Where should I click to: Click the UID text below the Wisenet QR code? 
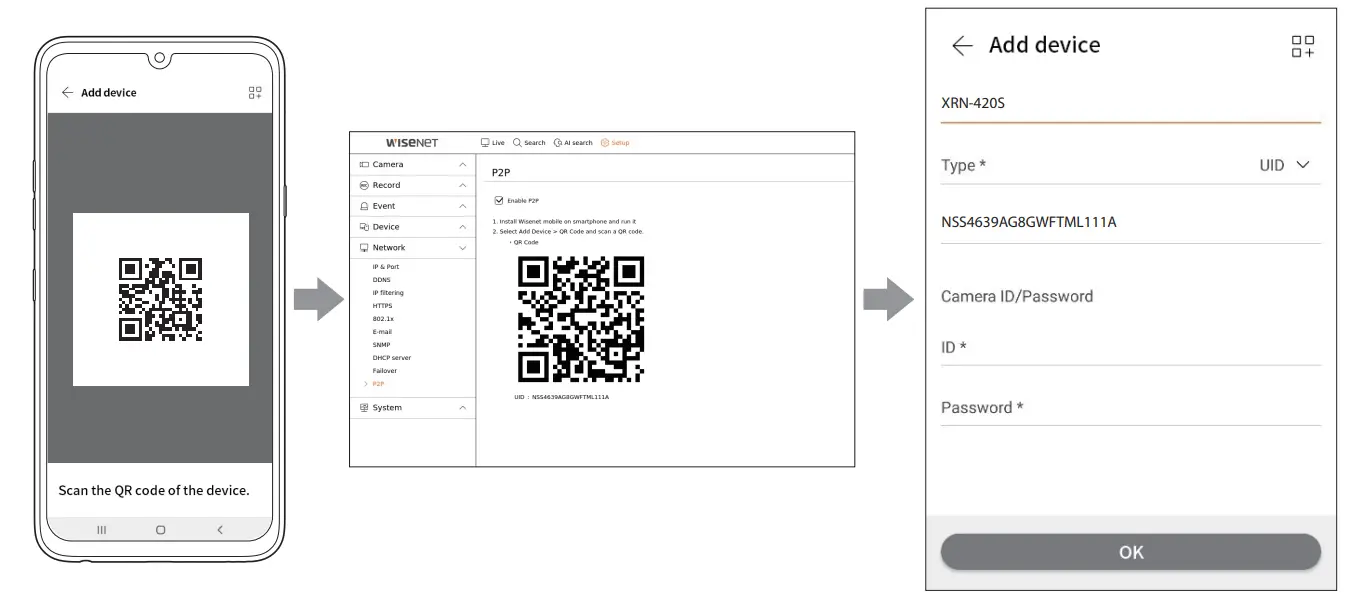[561, 397]
